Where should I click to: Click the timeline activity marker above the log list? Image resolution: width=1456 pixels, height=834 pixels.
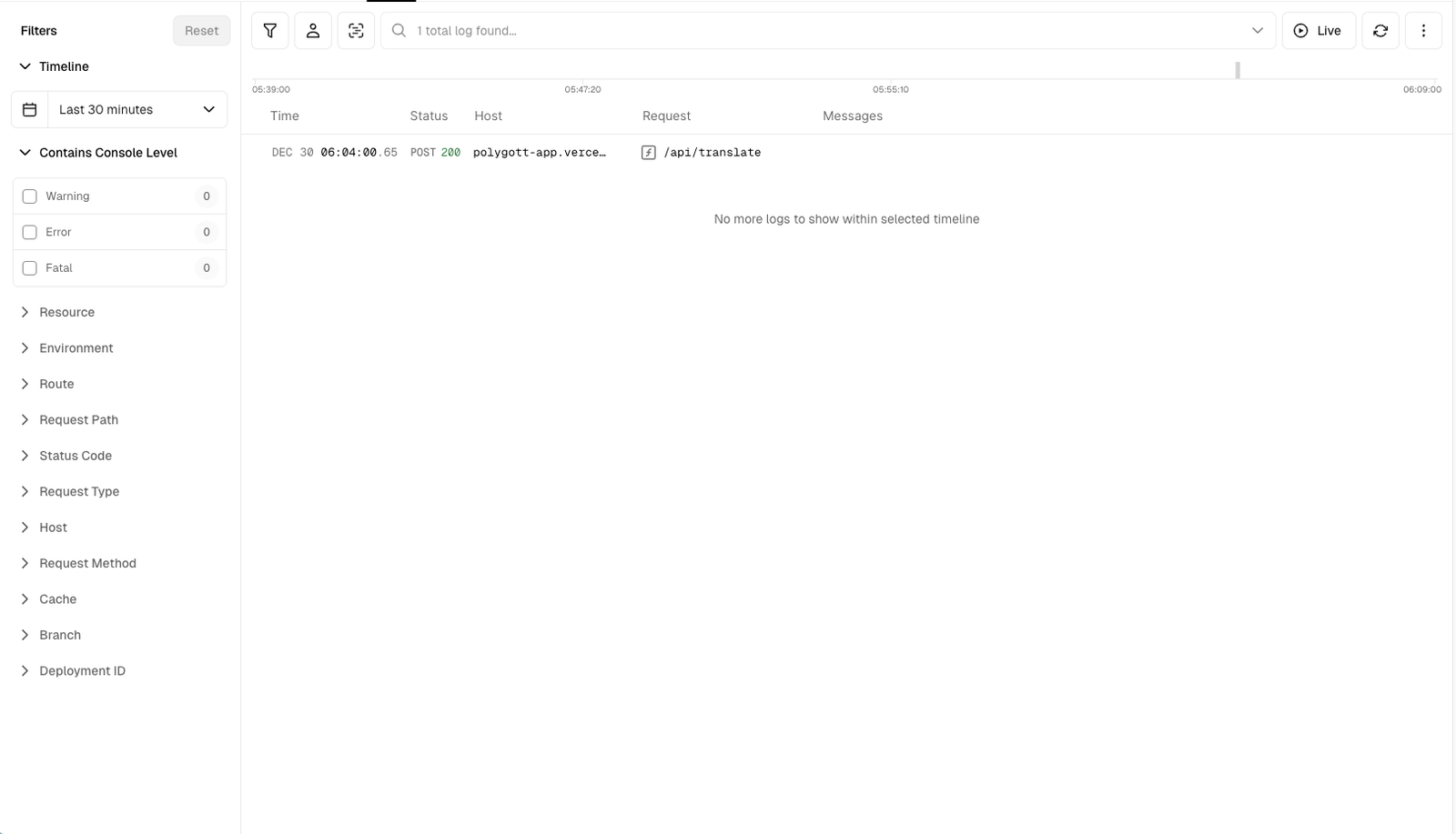tap(1236, 69)
